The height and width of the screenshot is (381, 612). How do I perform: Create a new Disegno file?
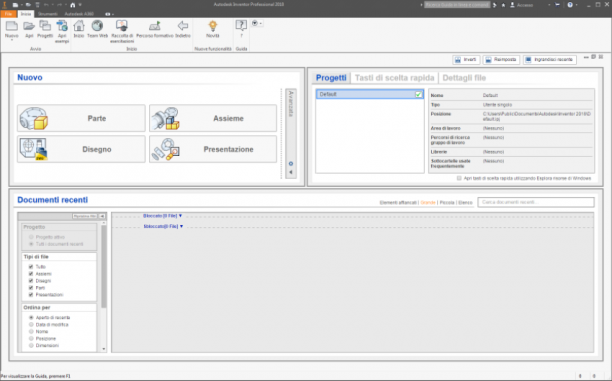tap(81, 149)
